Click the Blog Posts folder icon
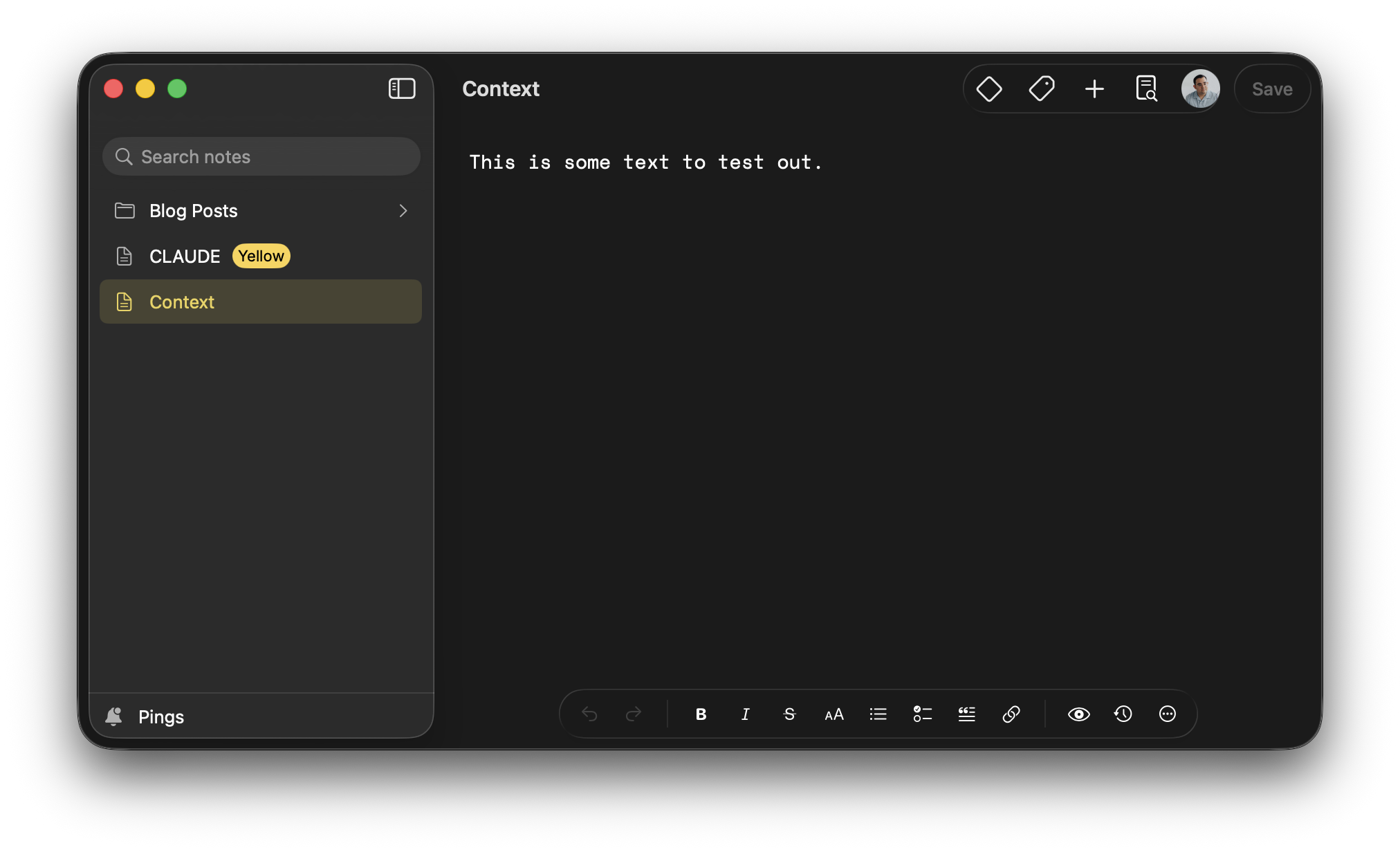 pos(125,210)
